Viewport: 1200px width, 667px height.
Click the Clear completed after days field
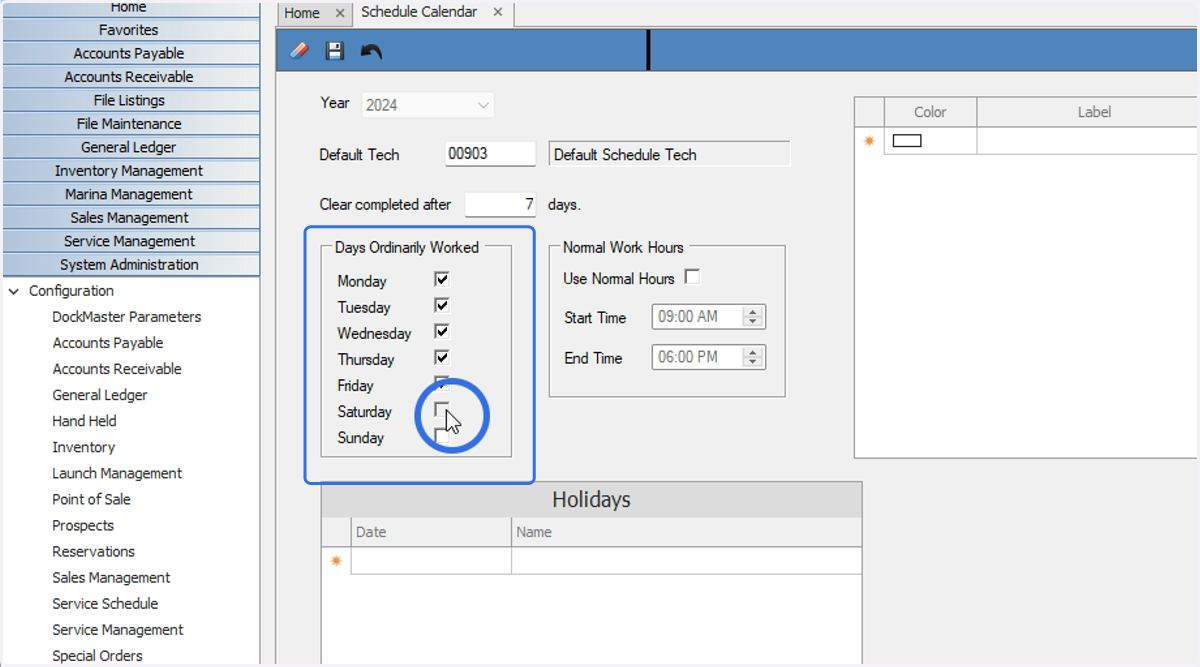[x=501, y=204]
